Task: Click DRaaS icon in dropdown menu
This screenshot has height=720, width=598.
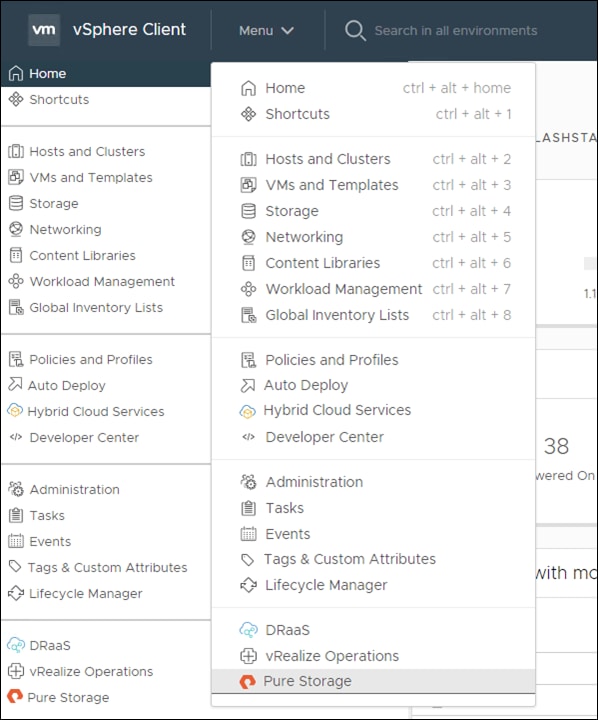Action: click(x=248, y=630)
